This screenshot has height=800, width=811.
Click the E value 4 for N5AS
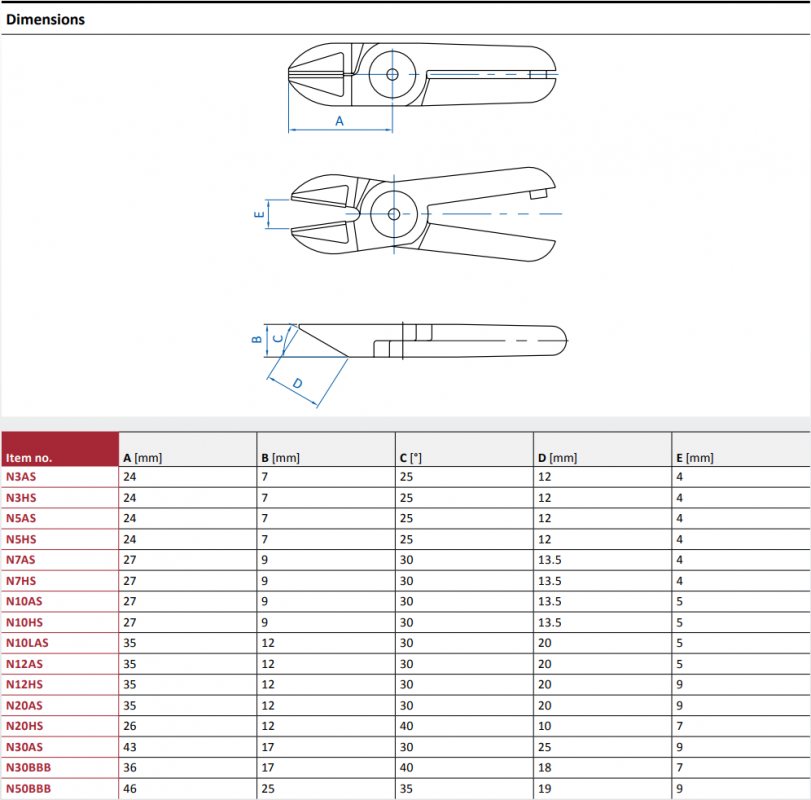click(x=680, y=518)
